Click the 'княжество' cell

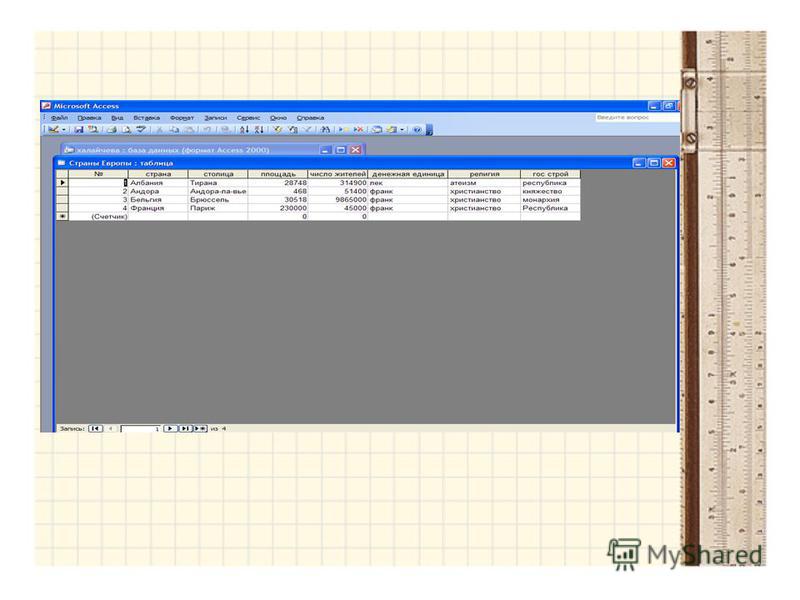[550, 191]
